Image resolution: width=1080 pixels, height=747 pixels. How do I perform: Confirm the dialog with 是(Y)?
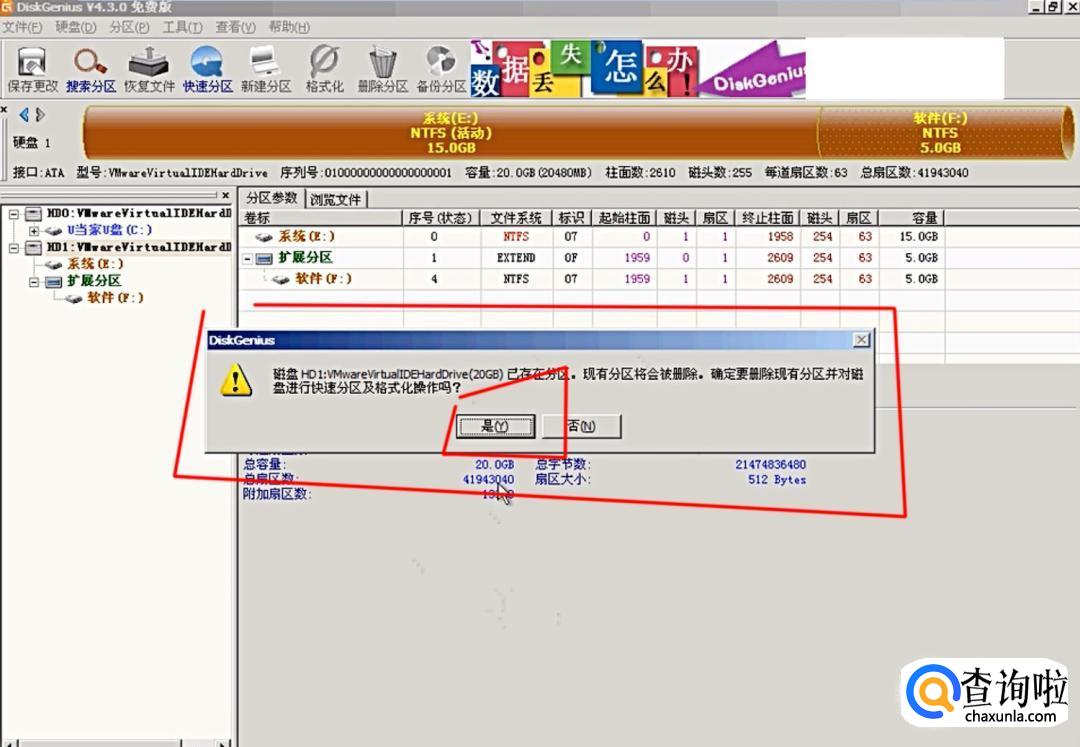[x=495, y=426]
